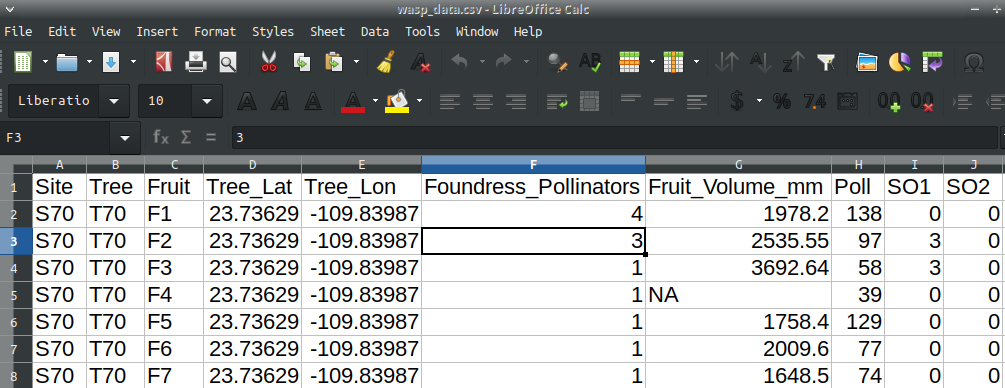Open the Function Wizard fx
Viewport: 1005px width, 388px height.
[161, 137]
